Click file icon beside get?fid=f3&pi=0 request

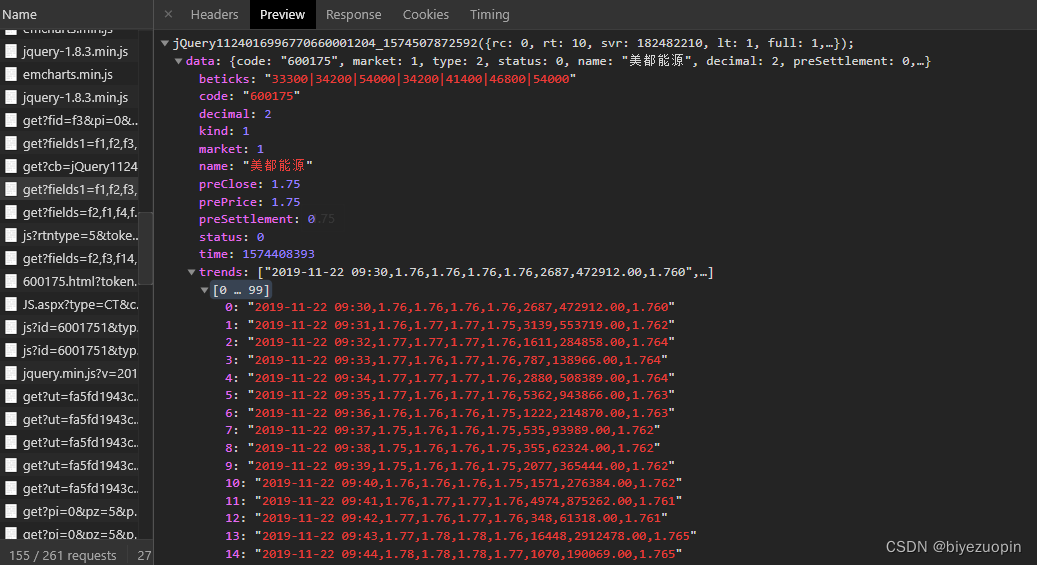[11, 120]
